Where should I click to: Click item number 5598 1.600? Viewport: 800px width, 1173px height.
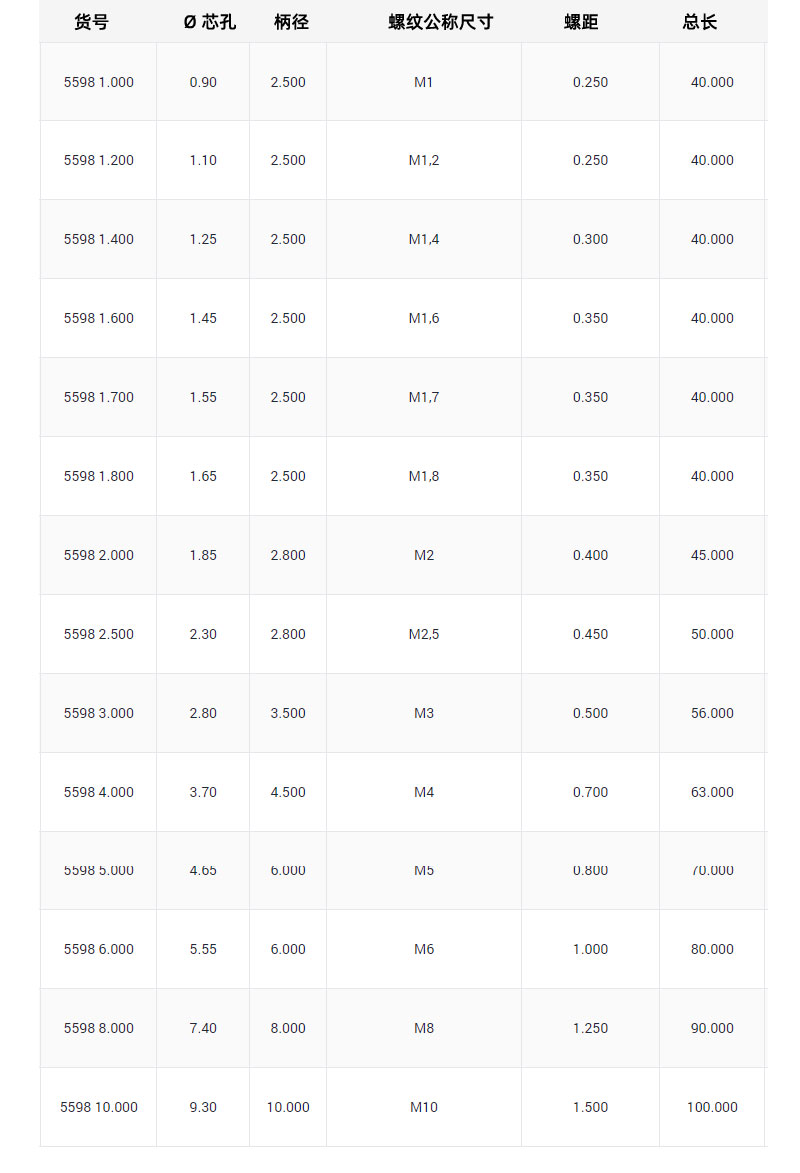pos(98,318)
